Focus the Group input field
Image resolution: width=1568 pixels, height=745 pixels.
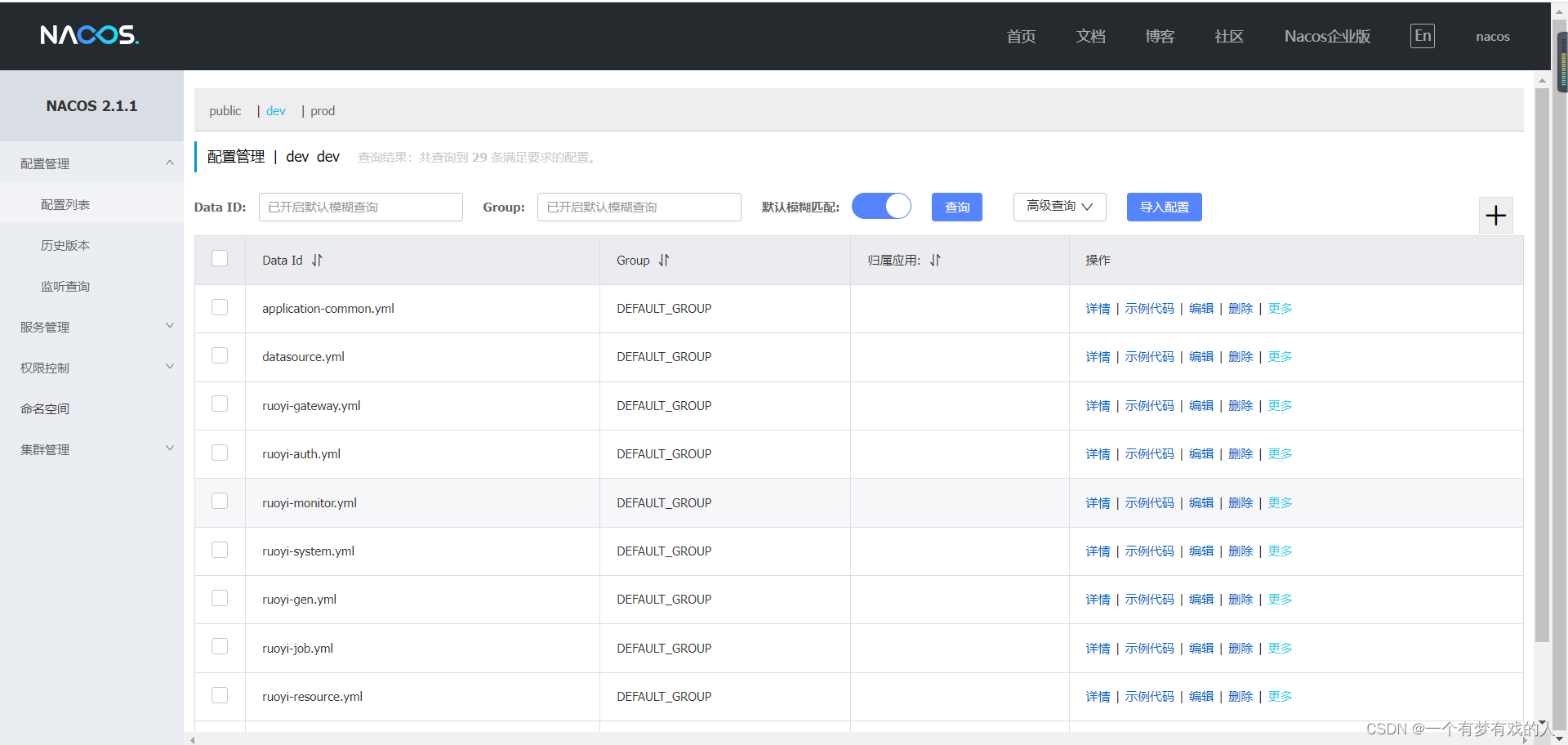tap(639, 207)
